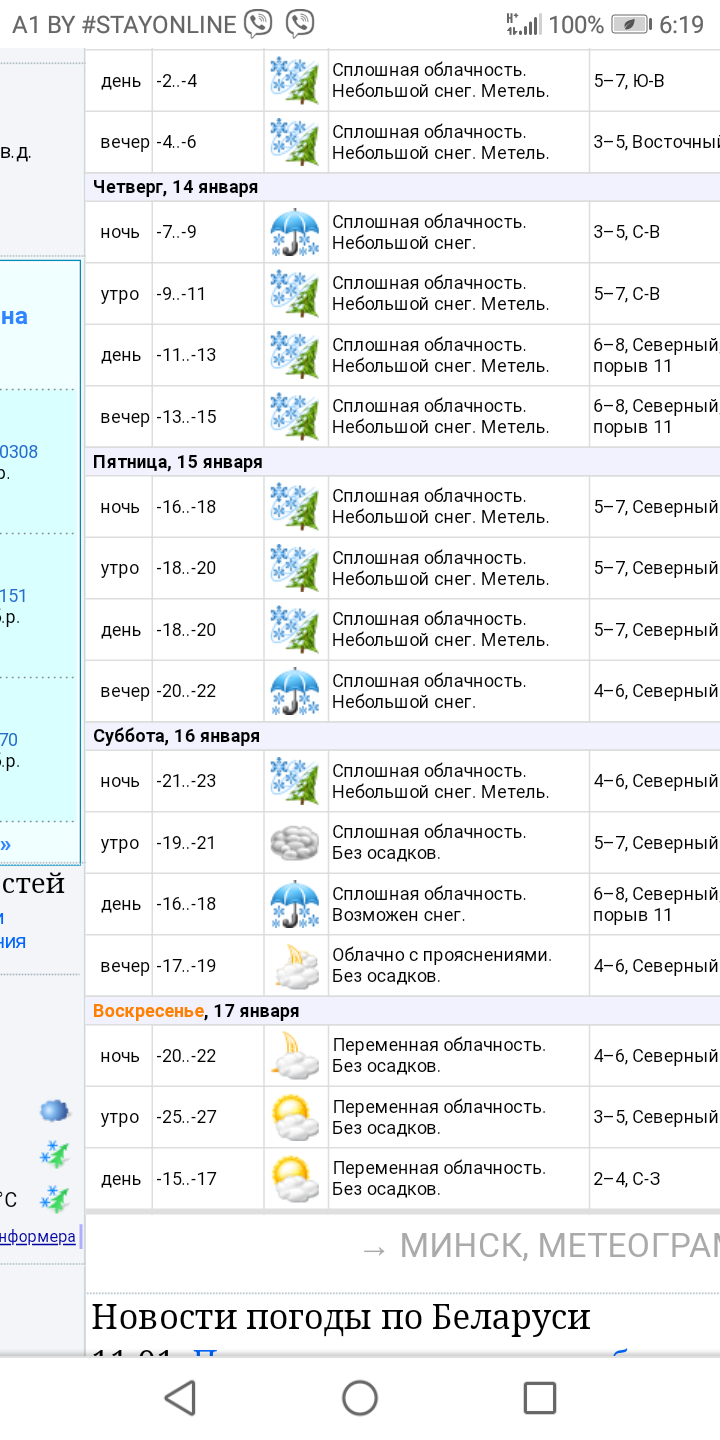Tap the Android back navigation button
This screenshot has height=1440, width=720.
point(180,1397)
